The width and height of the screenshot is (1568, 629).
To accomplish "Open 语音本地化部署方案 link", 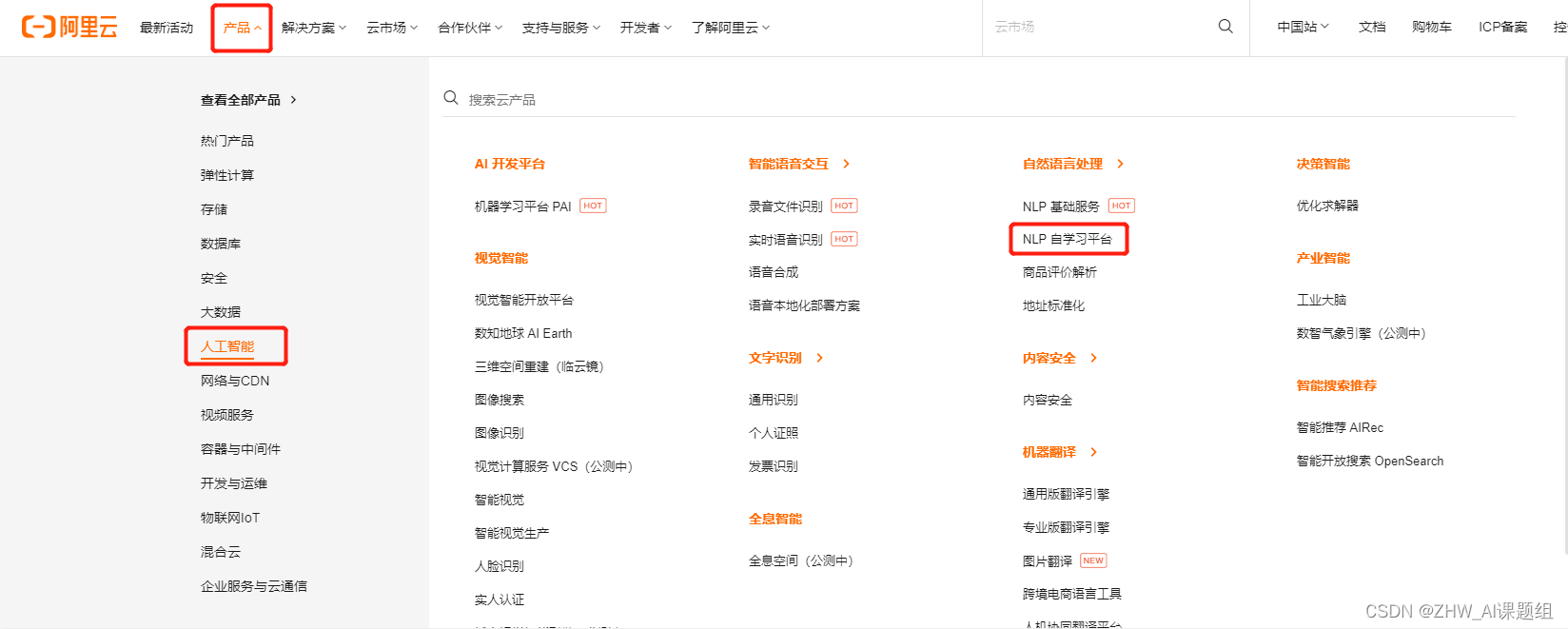I will tap(804, 305).
